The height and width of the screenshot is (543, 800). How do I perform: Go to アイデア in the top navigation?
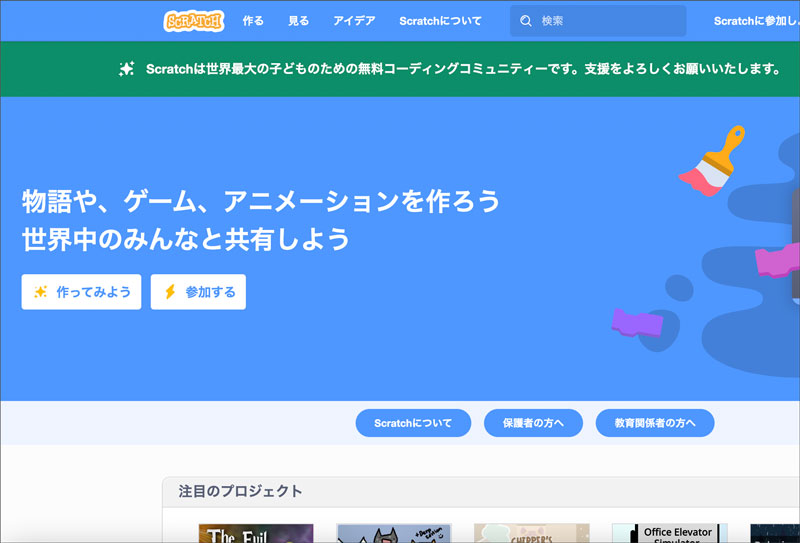354,21
